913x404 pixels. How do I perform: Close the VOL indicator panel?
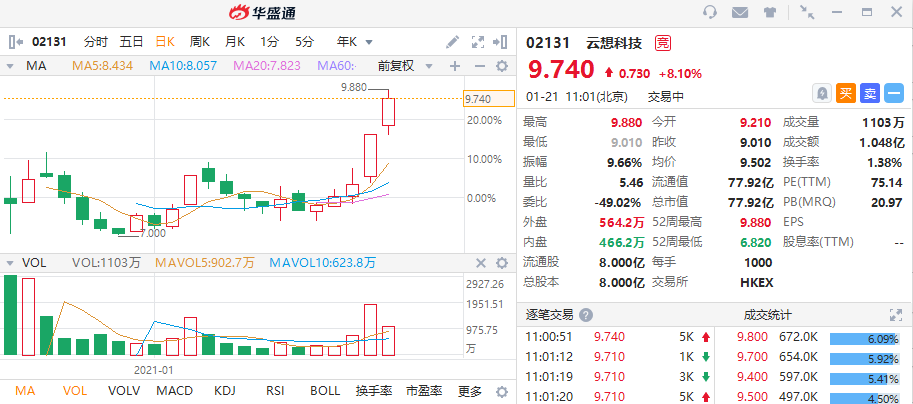480,263
